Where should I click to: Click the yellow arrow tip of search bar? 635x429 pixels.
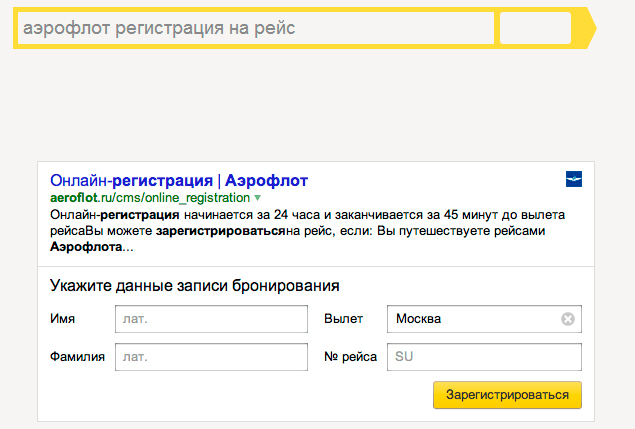[x=591, y=28]
